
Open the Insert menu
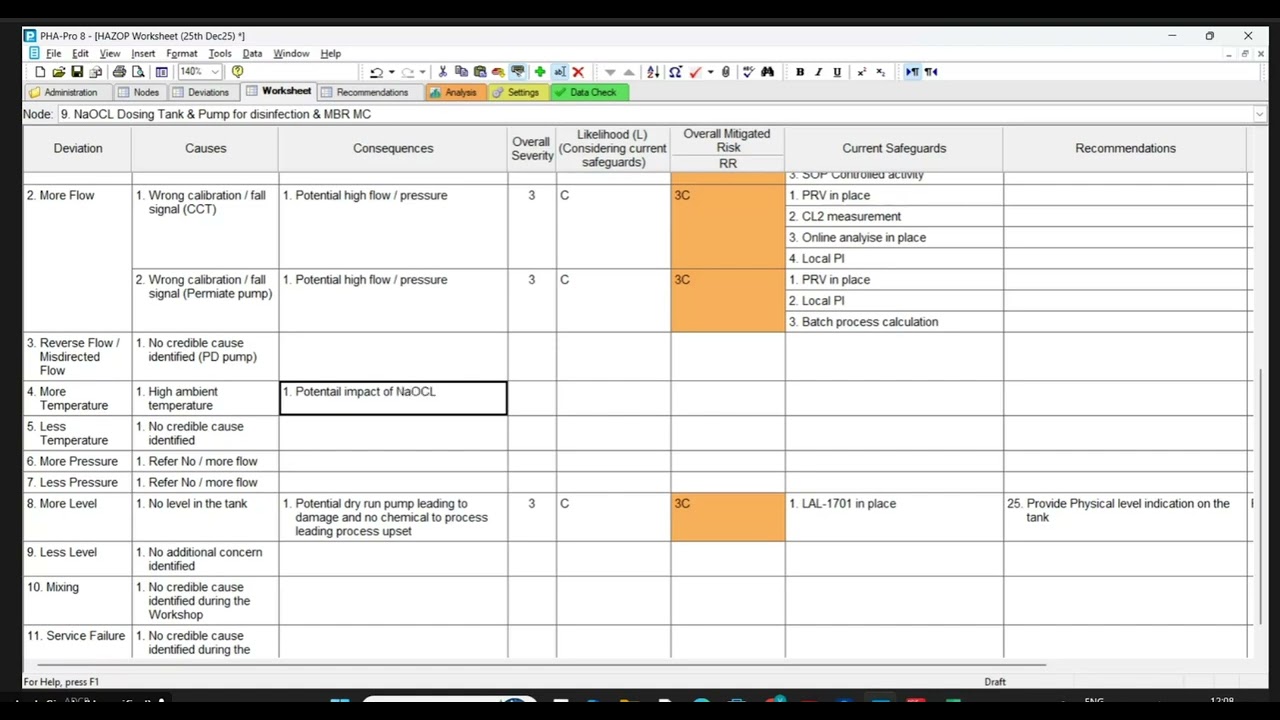coord(143,54)
